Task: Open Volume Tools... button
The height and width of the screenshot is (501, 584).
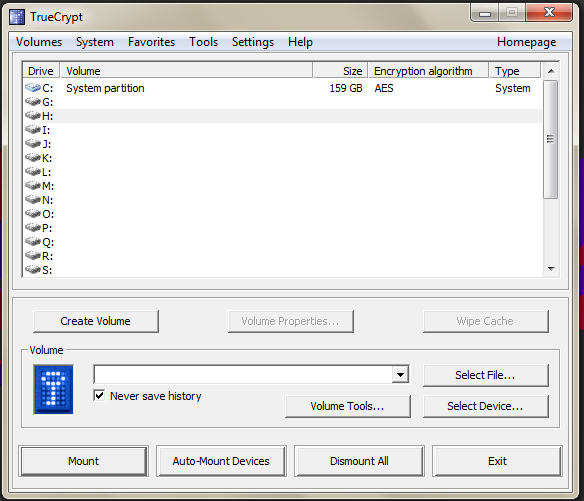Action: (348, 406)
